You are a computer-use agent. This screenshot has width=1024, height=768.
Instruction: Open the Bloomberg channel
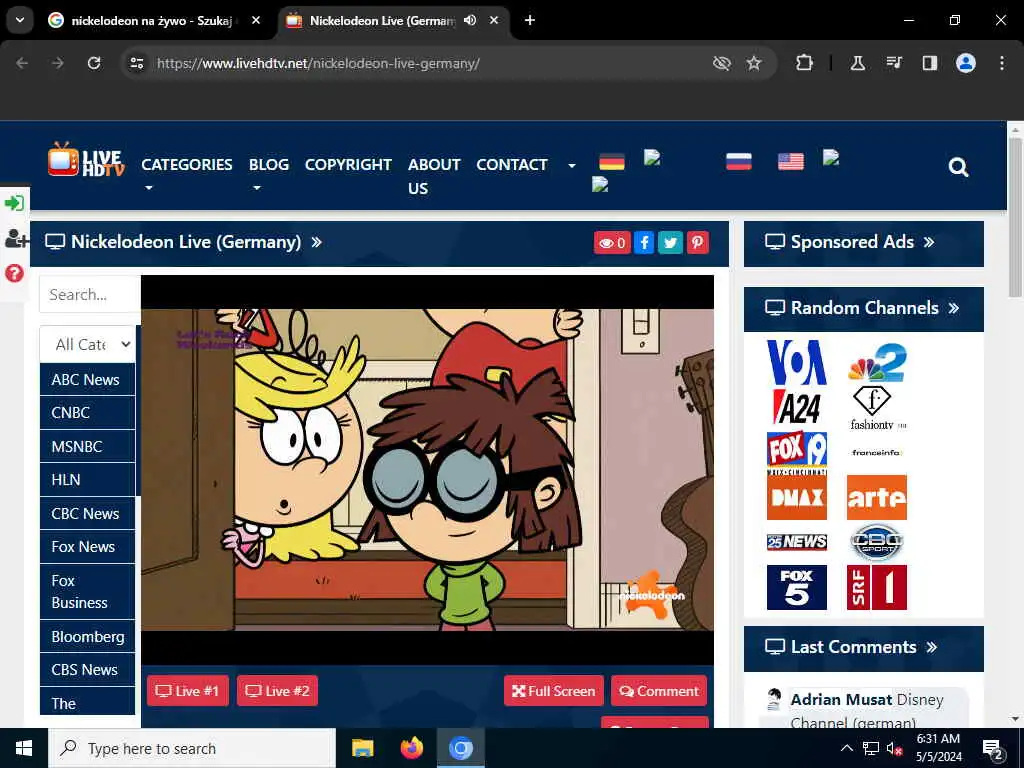point(88,637)
